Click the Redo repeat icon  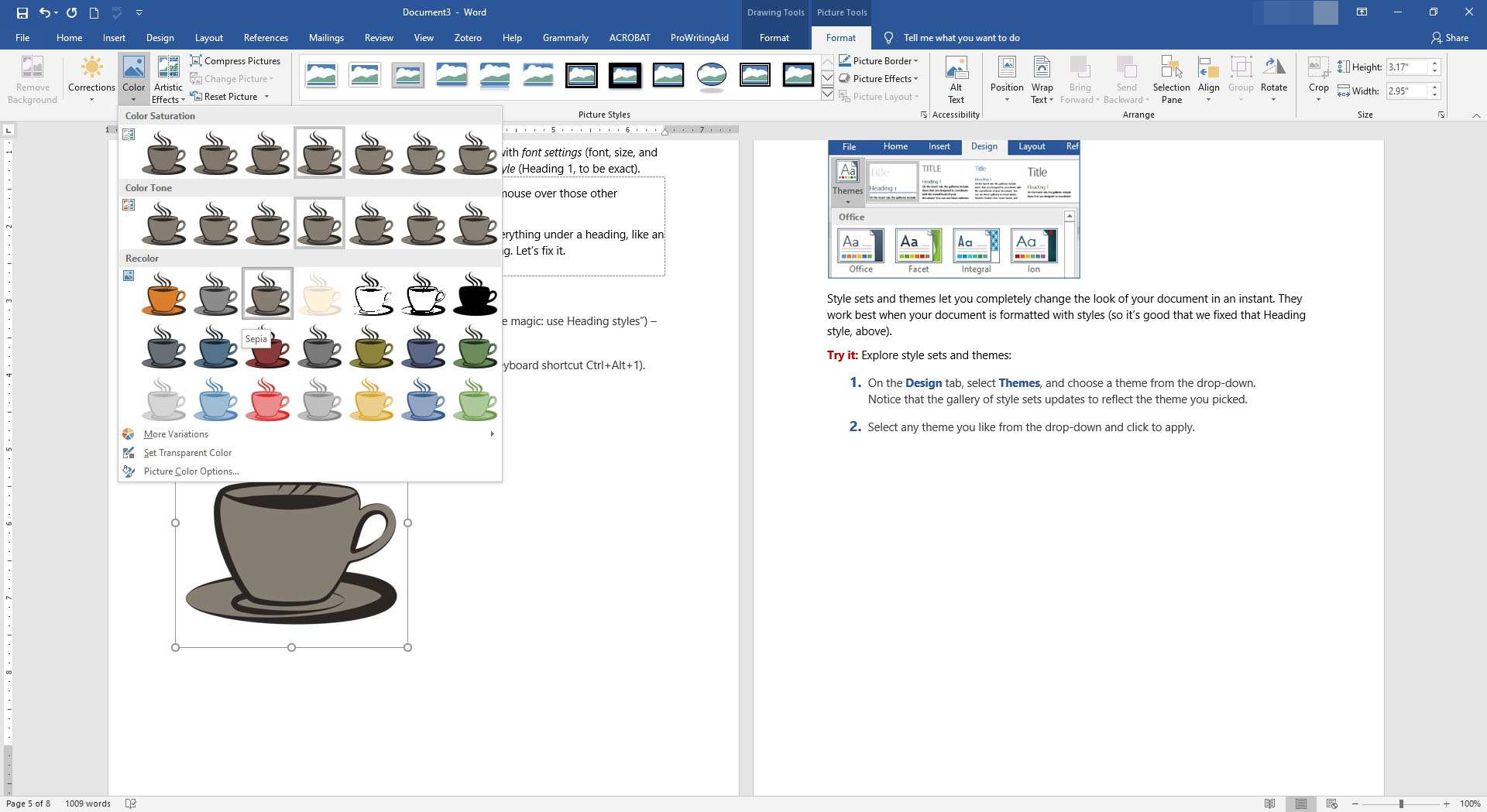pyautogui.click(x=71, y=12)
